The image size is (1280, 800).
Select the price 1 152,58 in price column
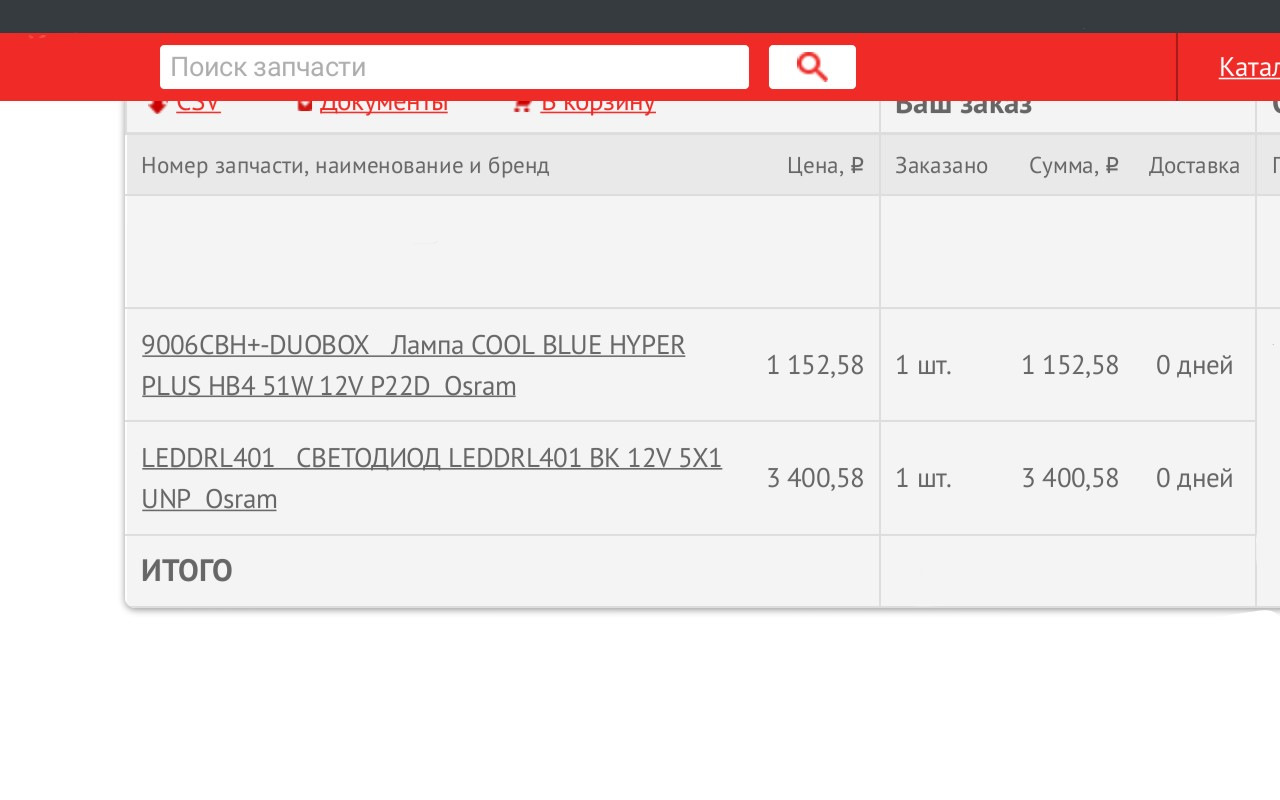815,365
